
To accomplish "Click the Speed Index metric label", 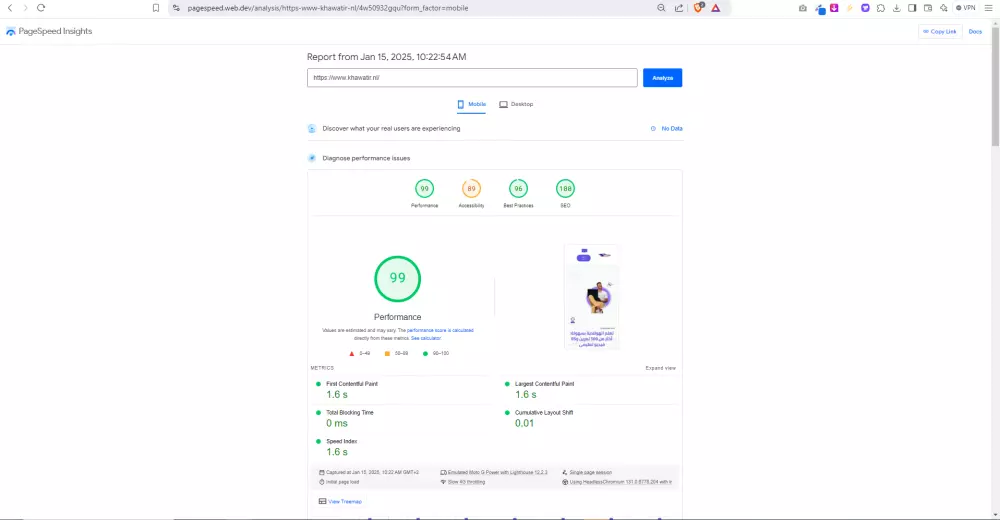I will tap(342, 442).
